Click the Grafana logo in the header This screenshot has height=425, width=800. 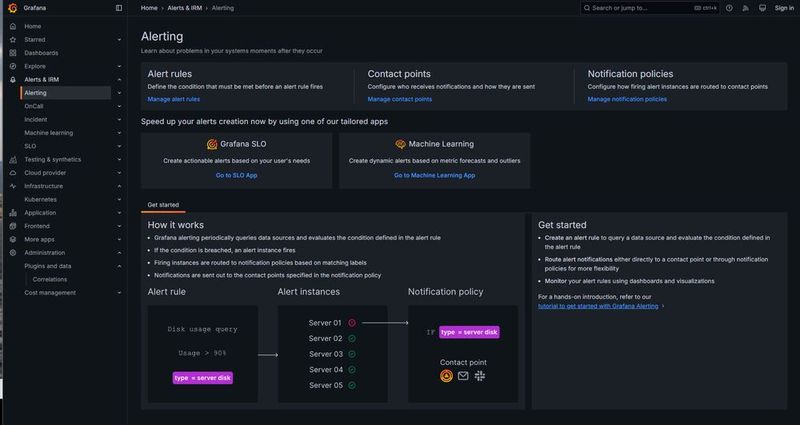pyautogui.click(x=13, y=8)
